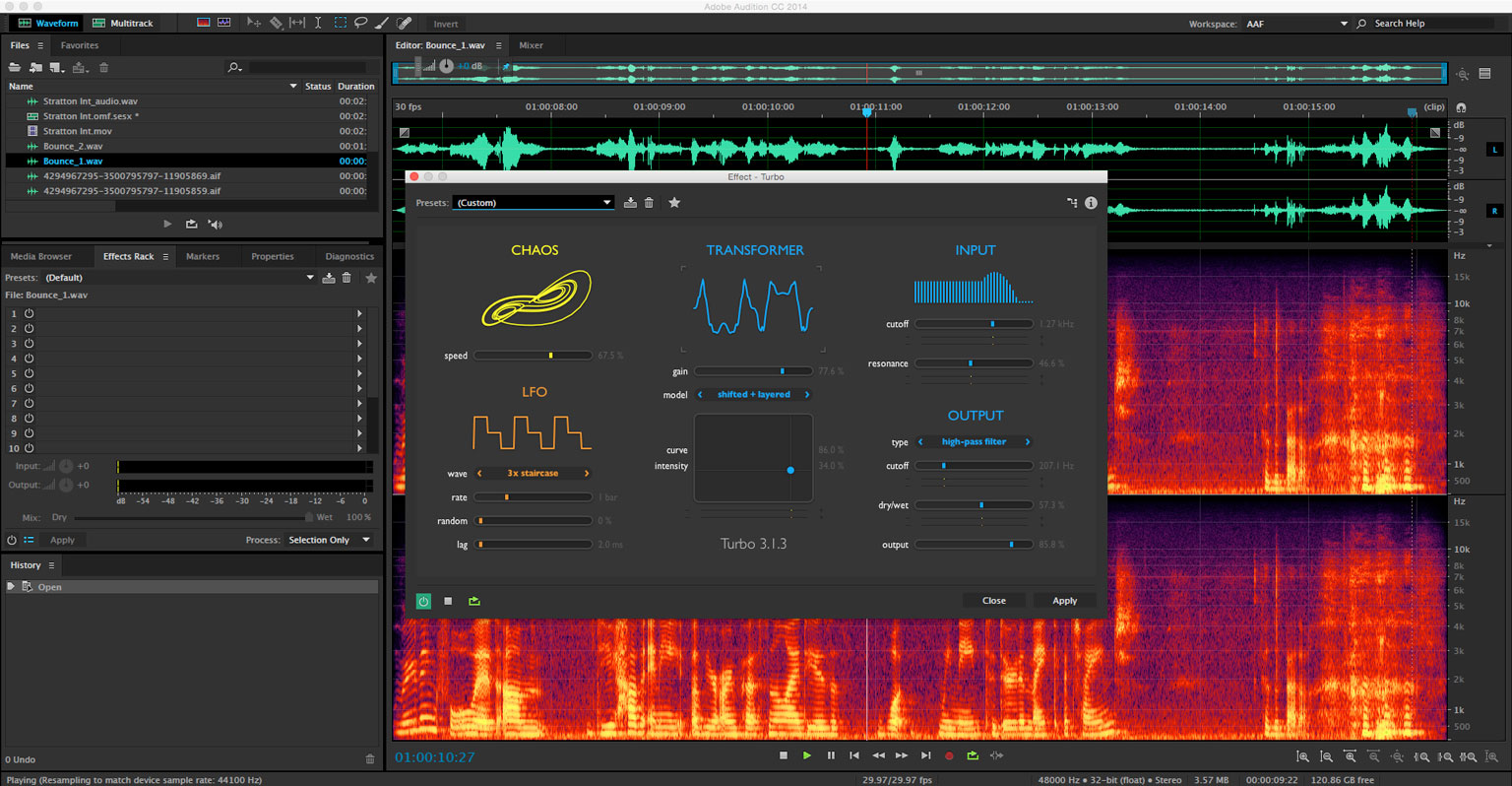This screenshot has height=786, width=1512.
Task: Toggle loop playback in transport bar
Action: pos(973,755)
